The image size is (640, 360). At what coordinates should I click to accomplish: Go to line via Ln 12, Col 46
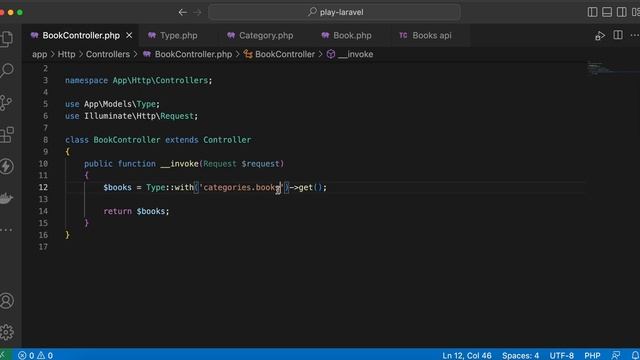point(467,355)
